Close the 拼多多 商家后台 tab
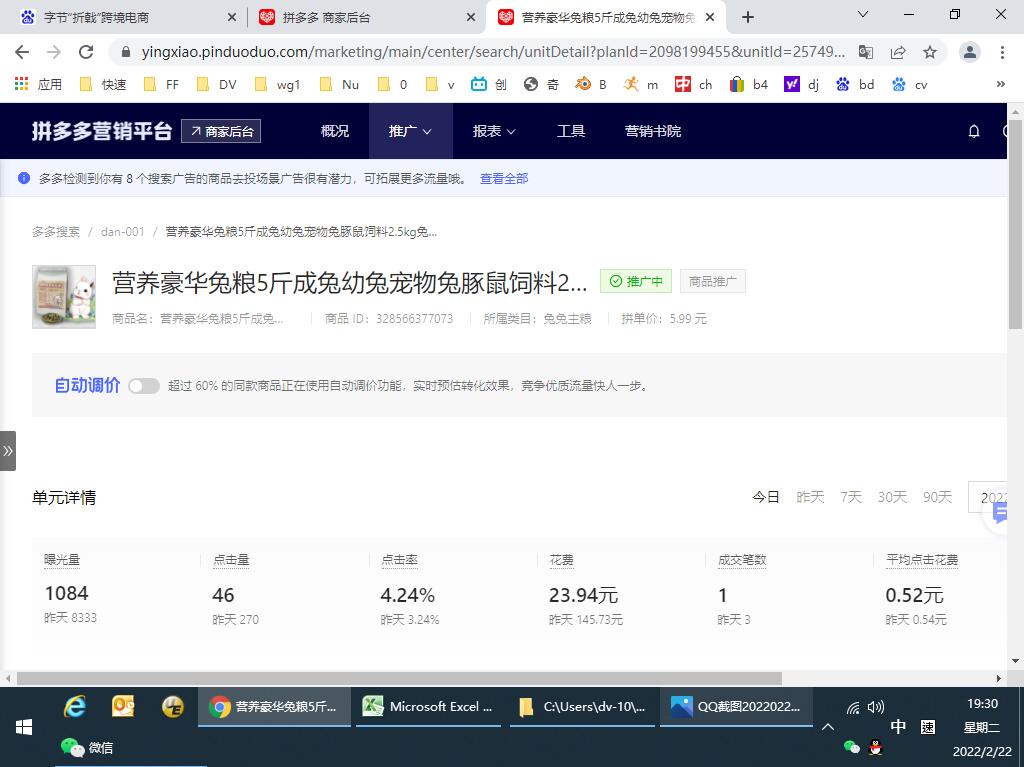1024x767 pixels. click(x=471, y=18)
